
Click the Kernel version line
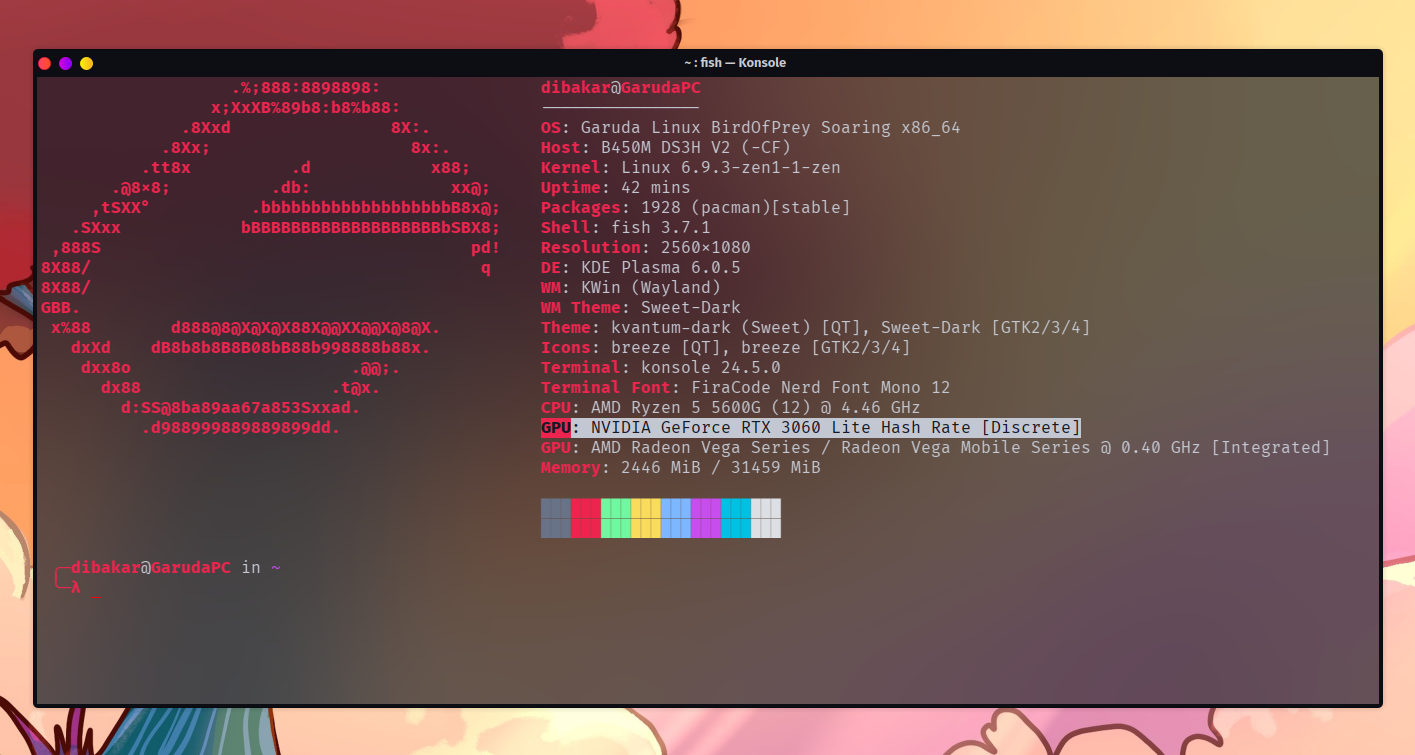pyautogui.click(x=691, y=168)
